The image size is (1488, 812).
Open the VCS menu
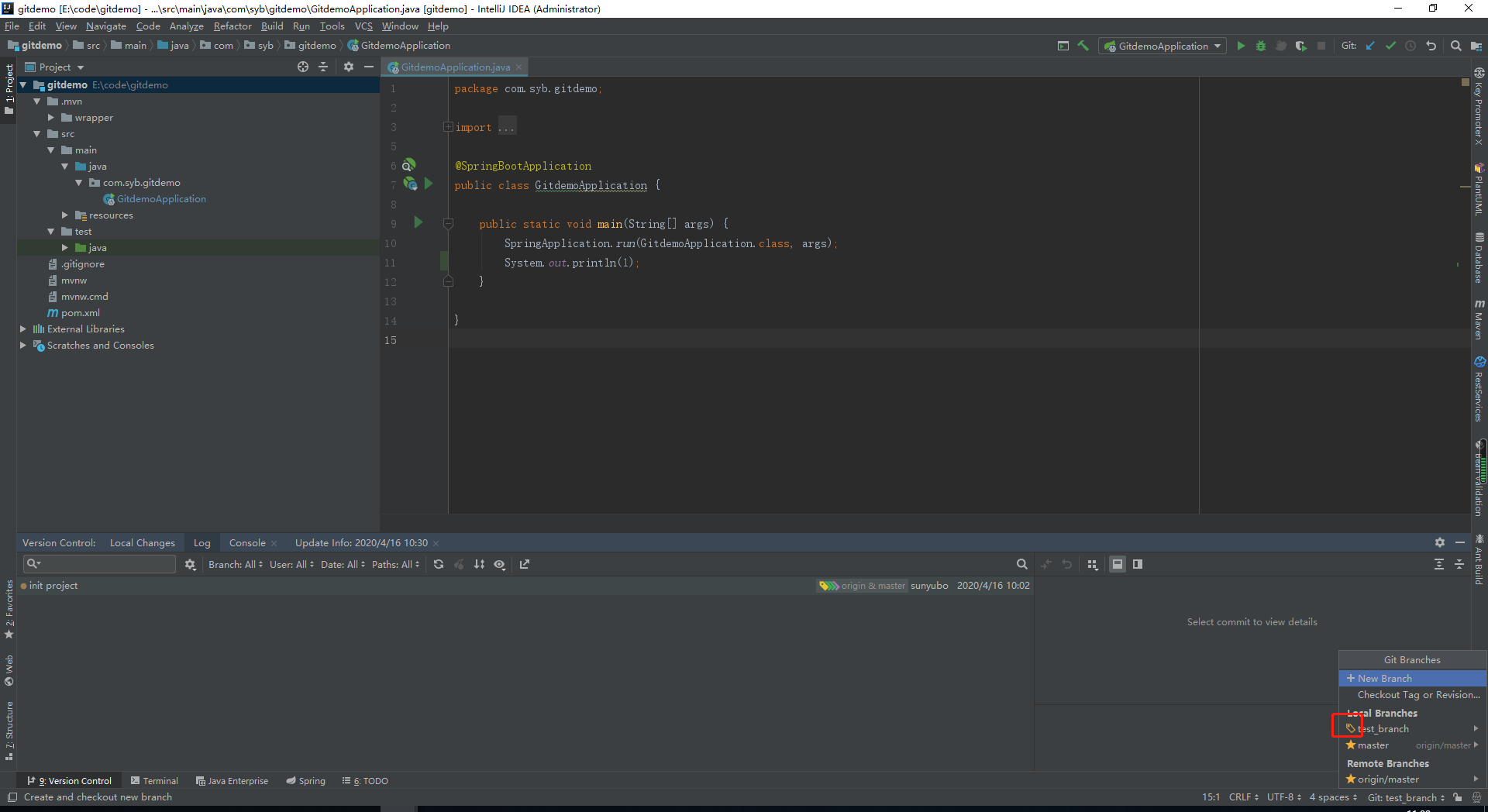click(363, 26)
